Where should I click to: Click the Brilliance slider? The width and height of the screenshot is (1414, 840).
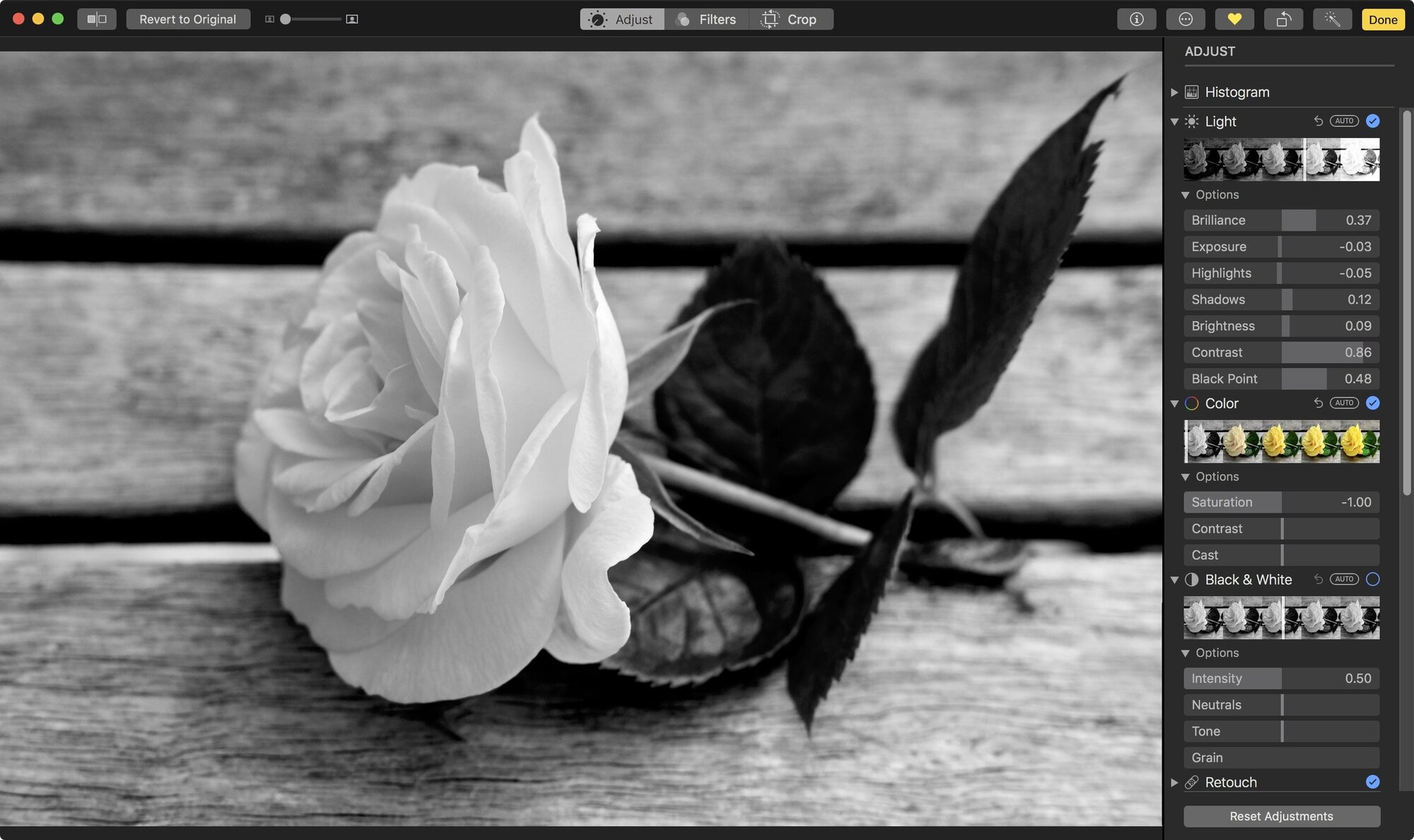1281,220
